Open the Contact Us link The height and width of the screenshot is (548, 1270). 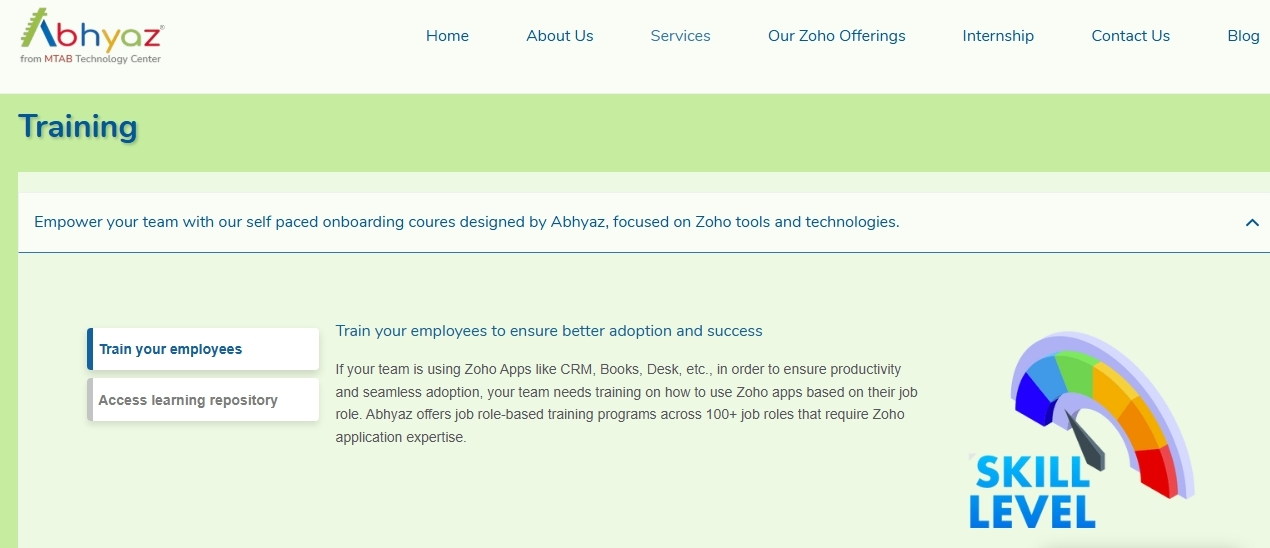tap(1131, 36)
